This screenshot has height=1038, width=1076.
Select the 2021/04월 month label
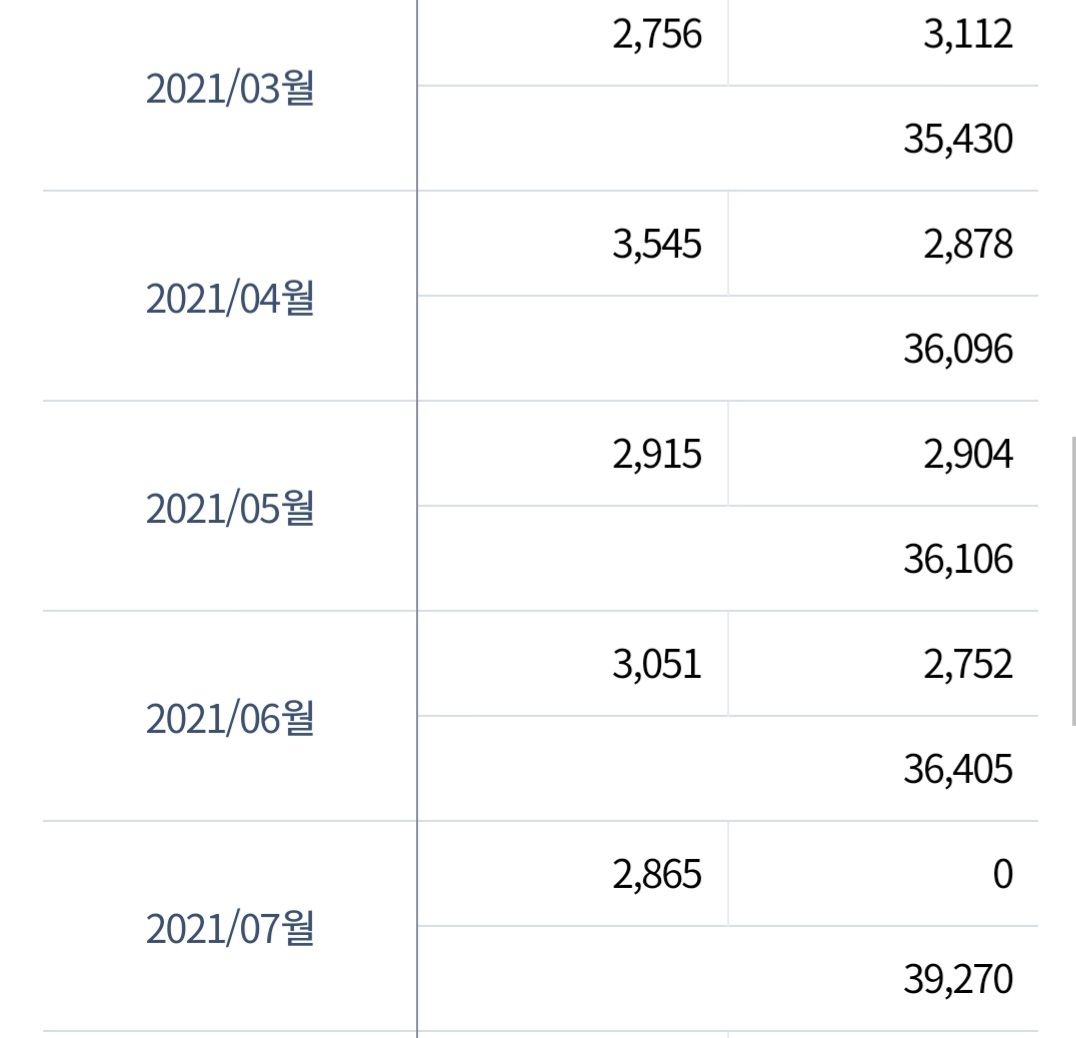tap(230, 299)
